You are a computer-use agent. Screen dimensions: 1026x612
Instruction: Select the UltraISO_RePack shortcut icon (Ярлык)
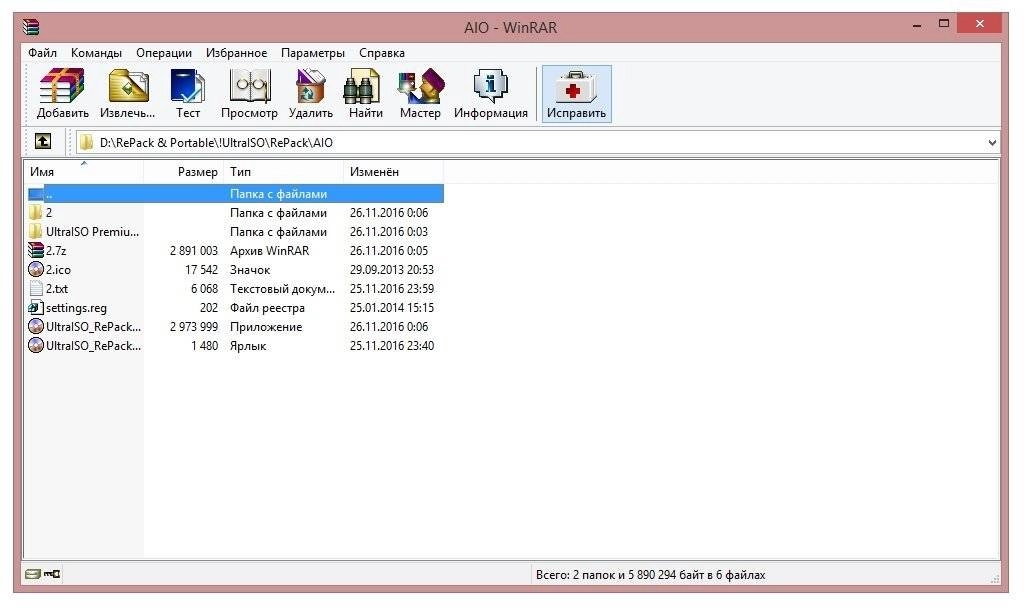[x=35, y=346]
